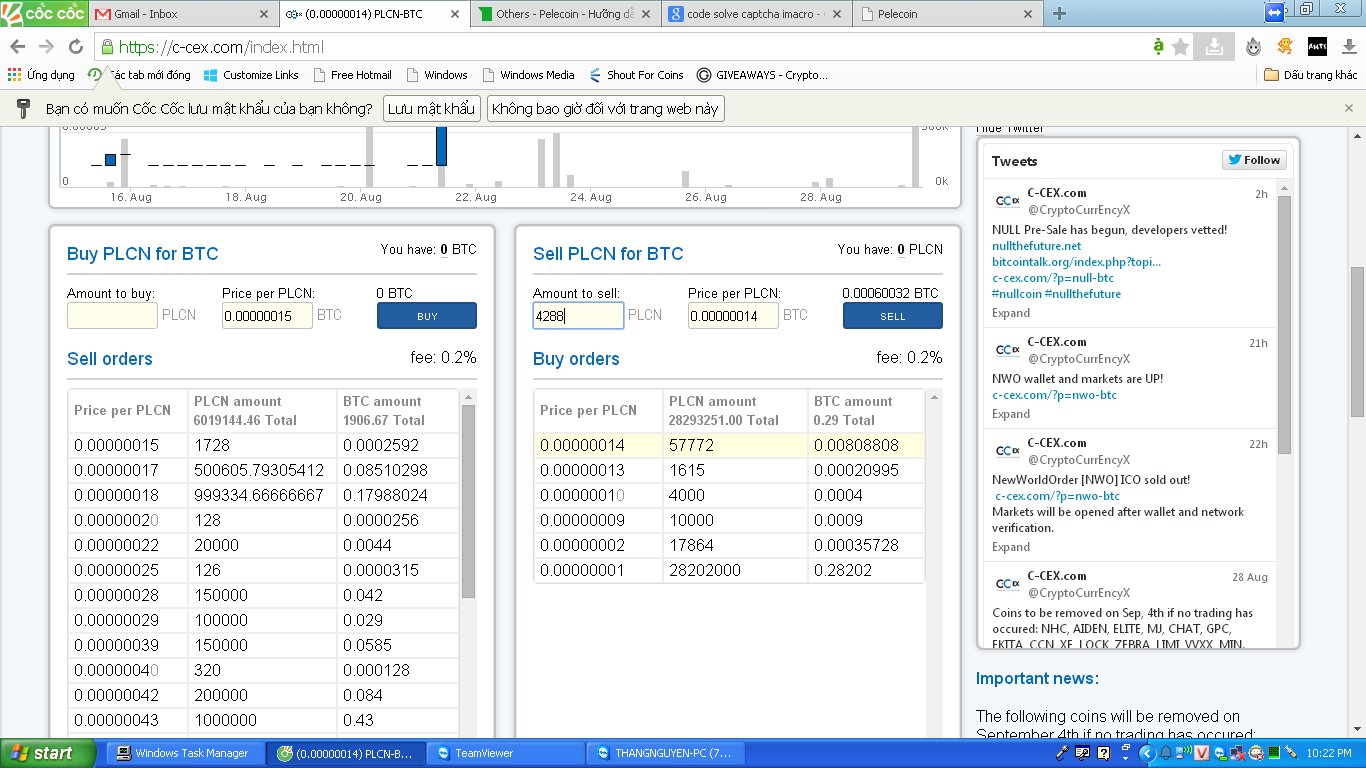This screenshot has height=768, width=1366.
Task: Expand the NULL Pre-Sale tweet
Action: click(x=1010, y=313)
